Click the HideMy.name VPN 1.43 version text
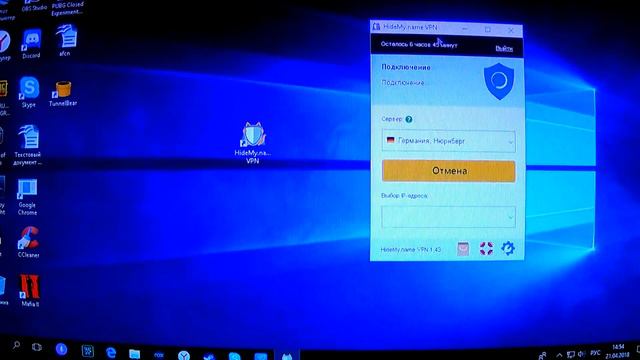The height and width of the screenshot is (360, 640). [x=411, y=249]
